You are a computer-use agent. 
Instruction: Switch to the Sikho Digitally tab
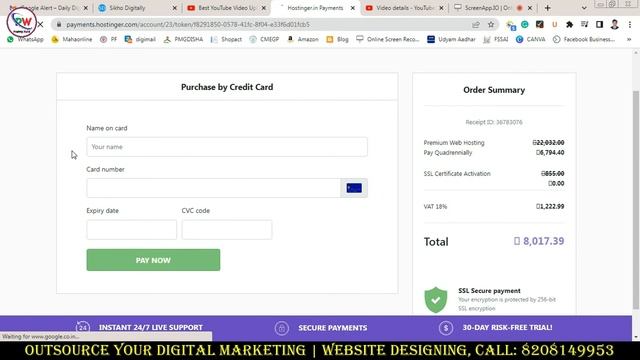pos(127,8)
